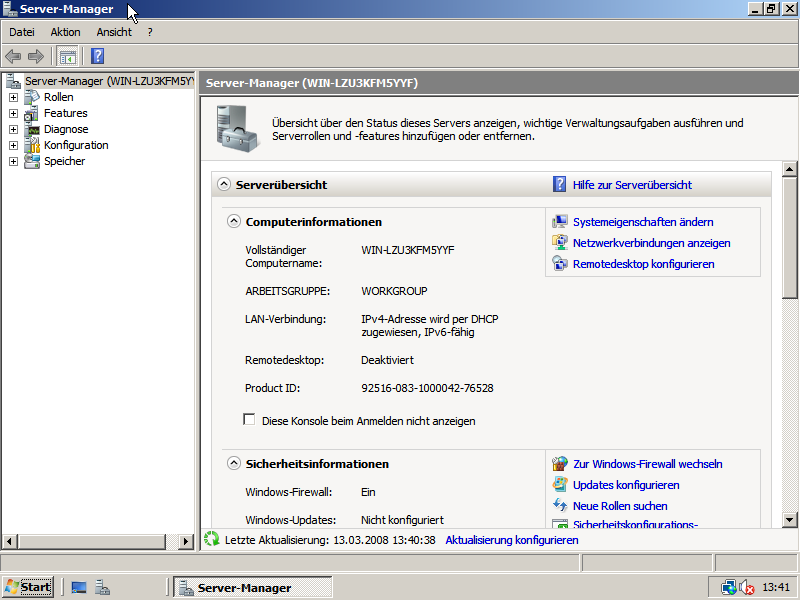Click the muted volume tray icon
Image resolution: width=800 pixels, height=600 pixels.
(x=746, y=588)
